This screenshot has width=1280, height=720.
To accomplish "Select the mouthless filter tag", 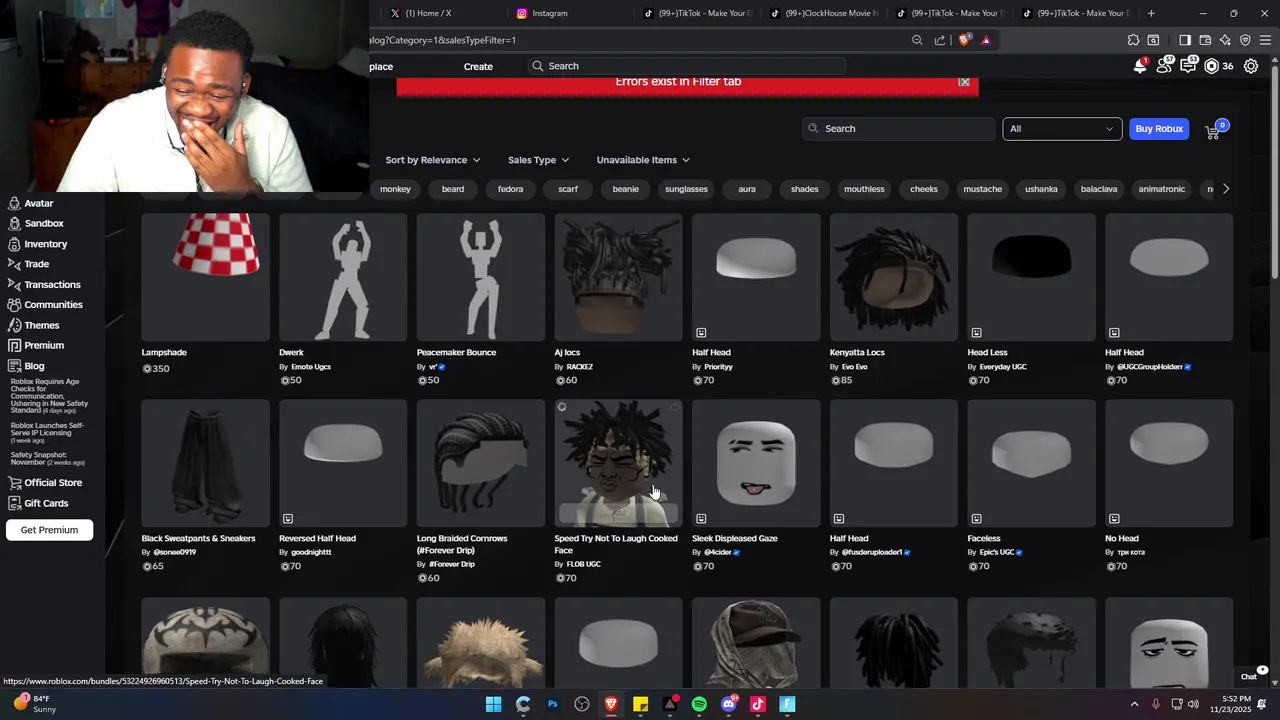I will (864, 189).
